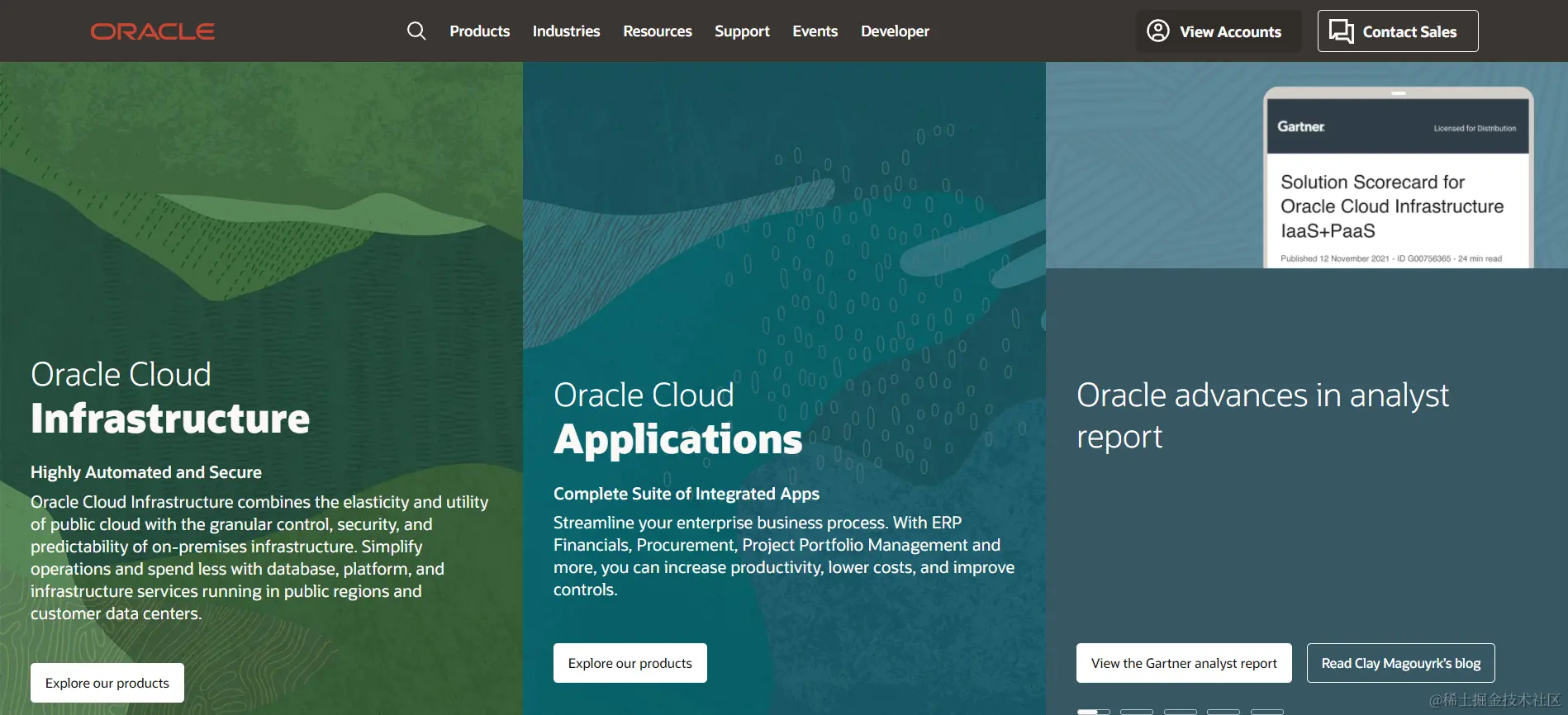Click "Highly Automated and Secure" subheading
Image resolution: width=1568 pixels, height=715 pixels.
(146, 472)
